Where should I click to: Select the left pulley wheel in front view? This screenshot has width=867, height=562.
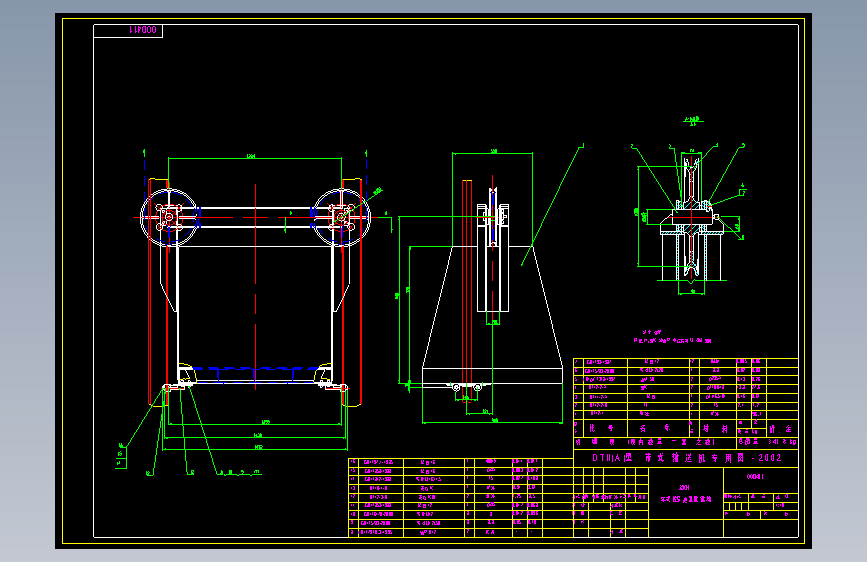169,217
